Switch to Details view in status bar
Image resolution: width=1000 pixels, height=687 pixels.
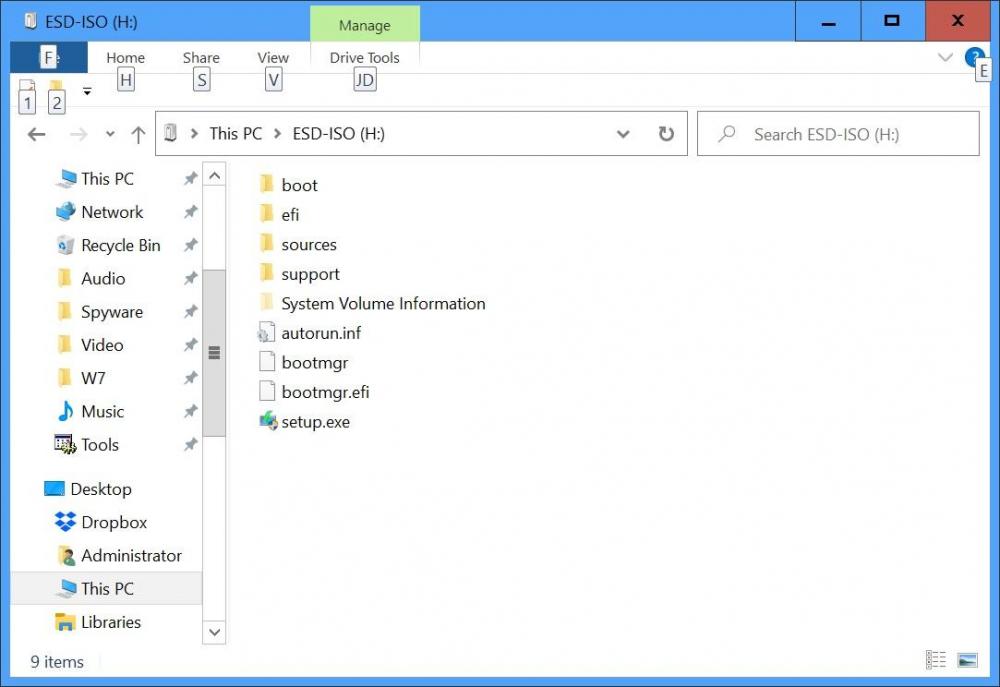(x=936, y=660)
